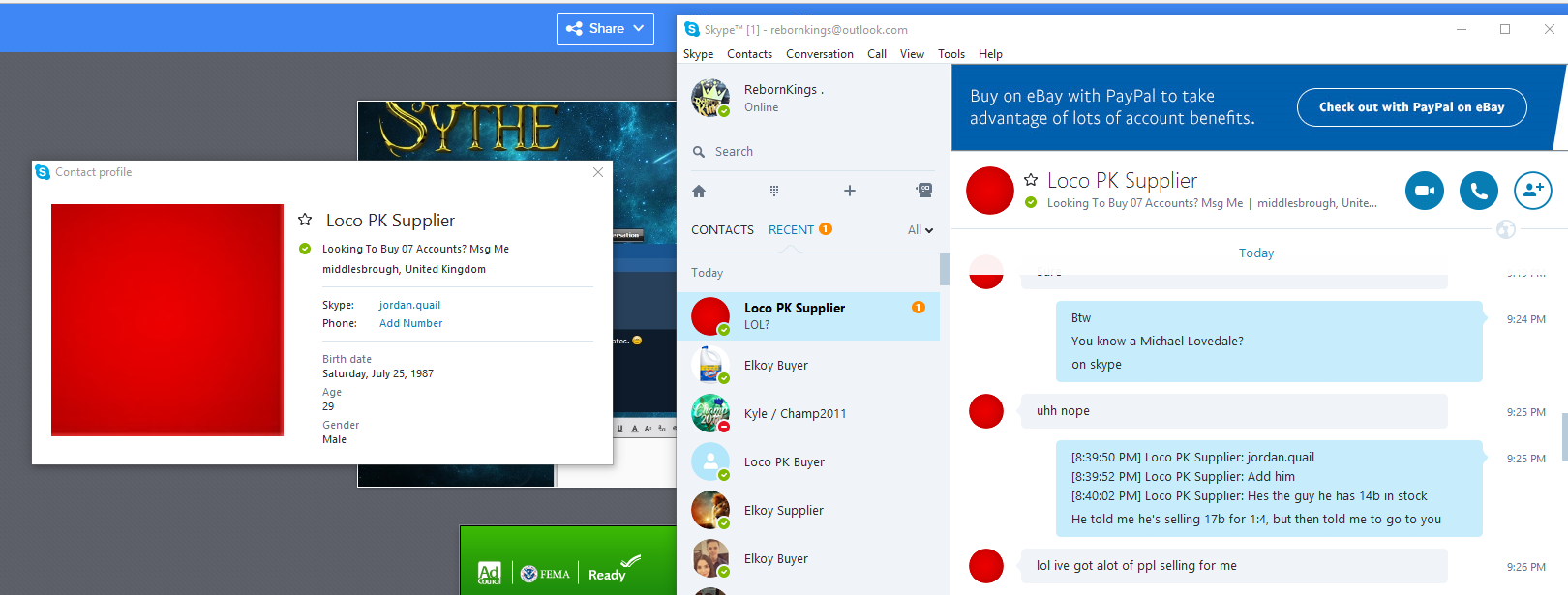Click the 'You know a Michael Lovedale?' message
1568x595 pixels.
(x=1158, y=342)
